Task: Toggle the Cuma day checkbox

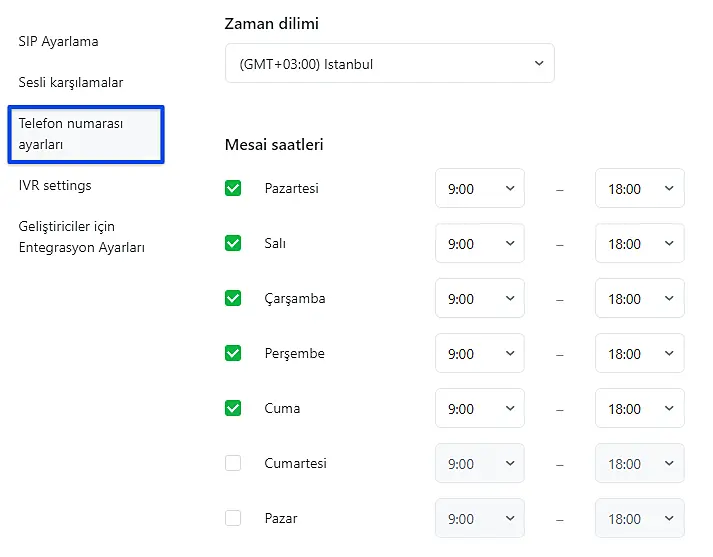Action: click(x=233, y=408)
